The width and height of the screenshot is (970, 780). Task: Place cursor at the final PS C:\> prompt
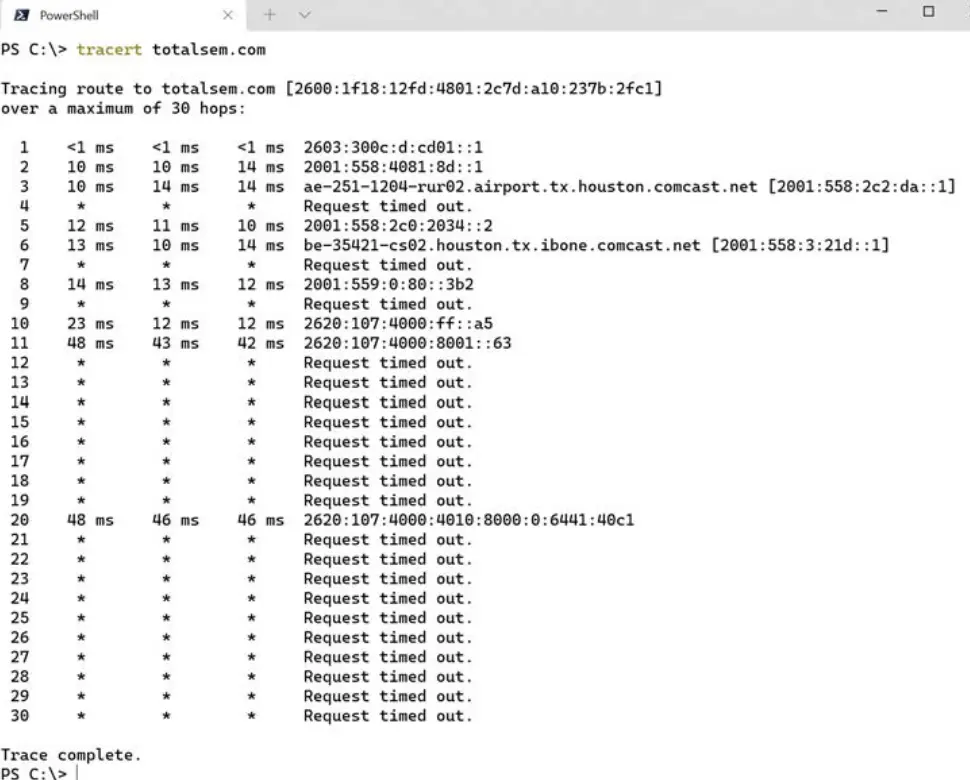(x=75, y=773)
